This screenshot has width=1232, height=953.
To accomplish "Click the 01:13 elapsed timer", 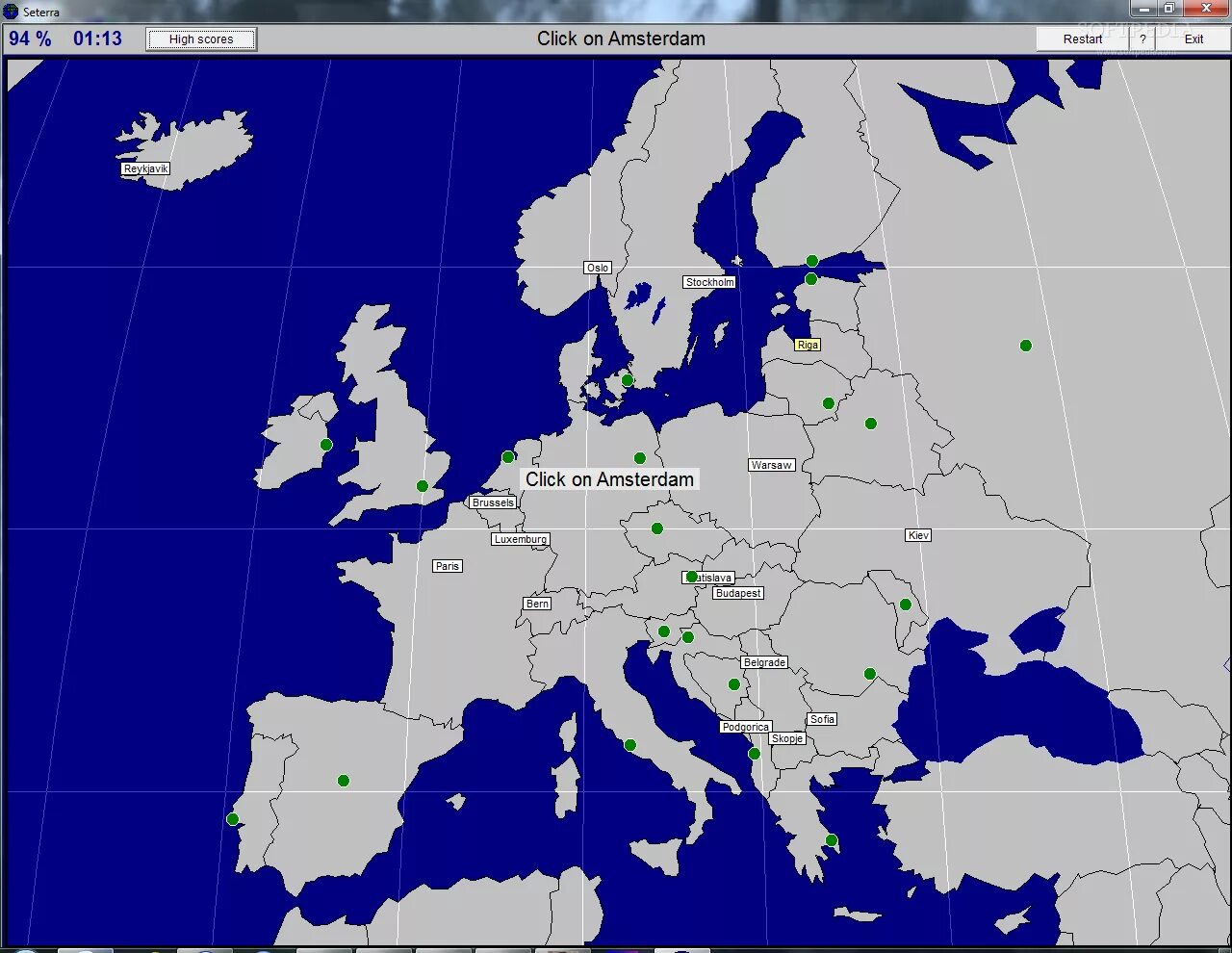I will point(98,39).
